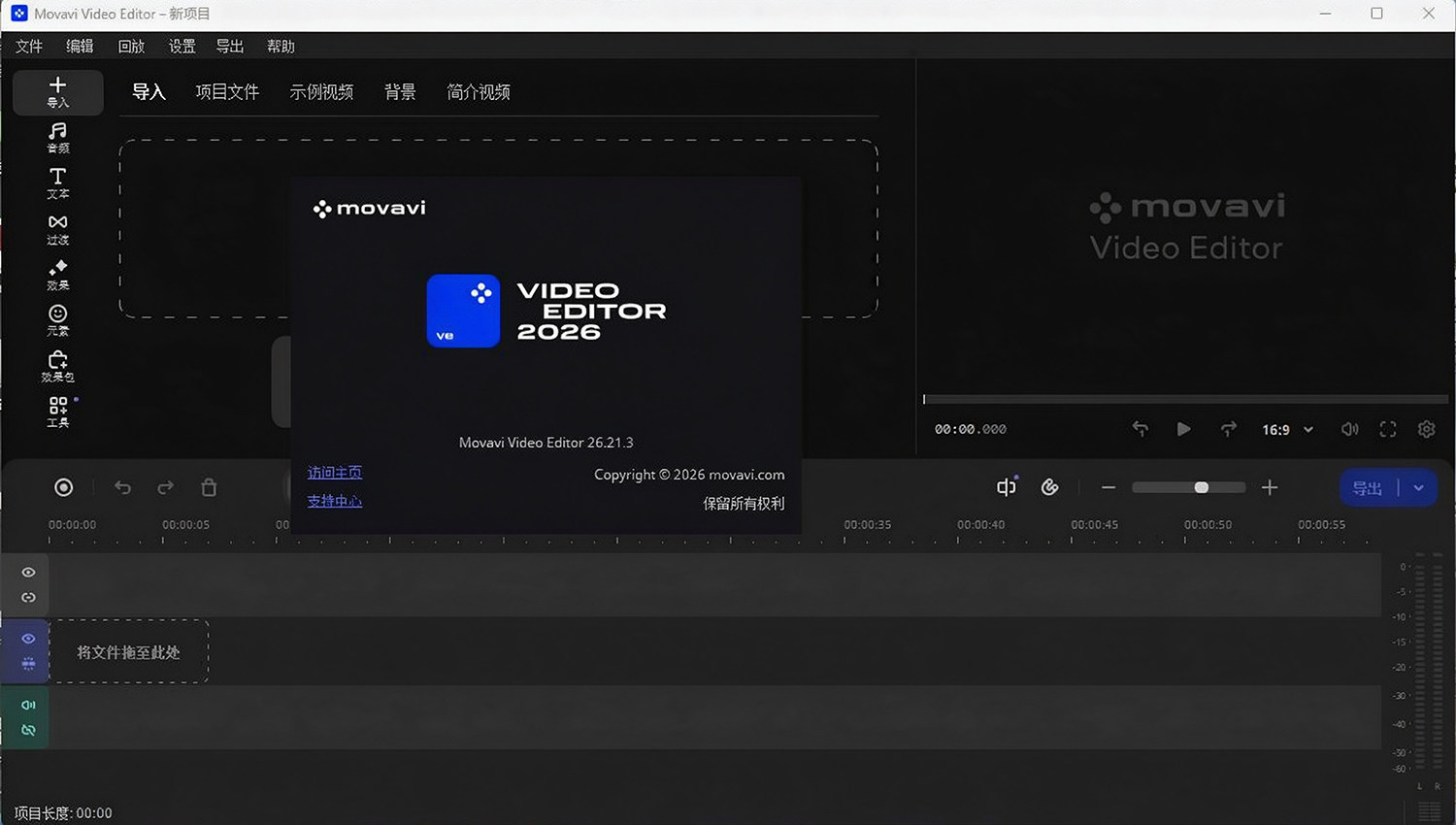
Task: Toggle the link icon on green audio track
Action: click(28, 730)
